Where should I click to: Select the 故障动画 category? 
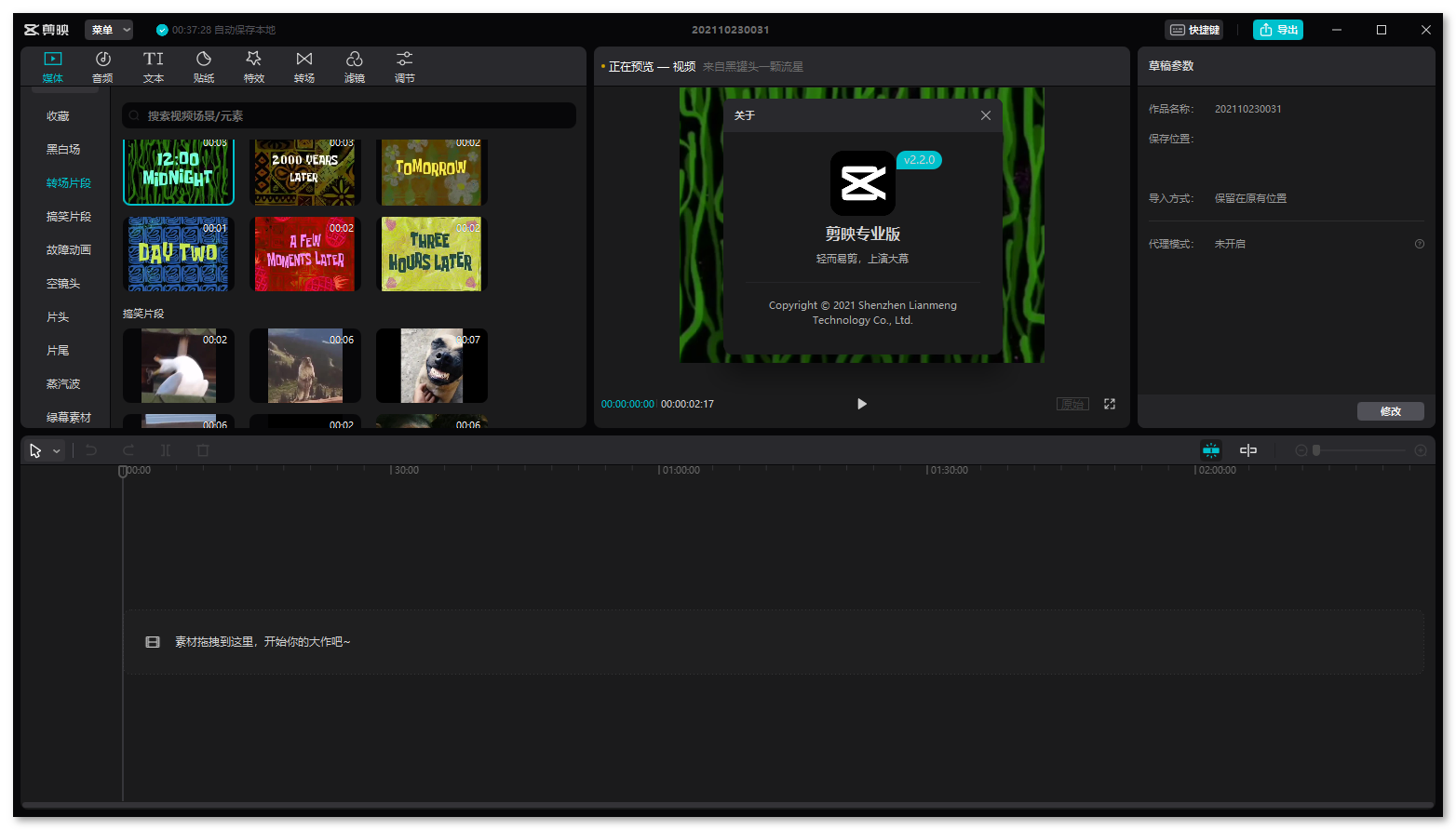pyautogui.click(x=69, y=250)
